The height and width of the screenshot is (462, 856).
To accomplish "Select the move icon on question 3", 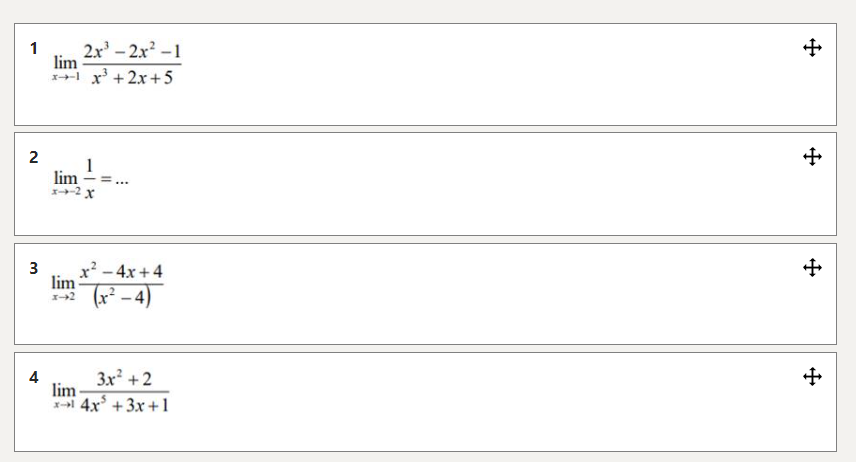I will point(811,267).
